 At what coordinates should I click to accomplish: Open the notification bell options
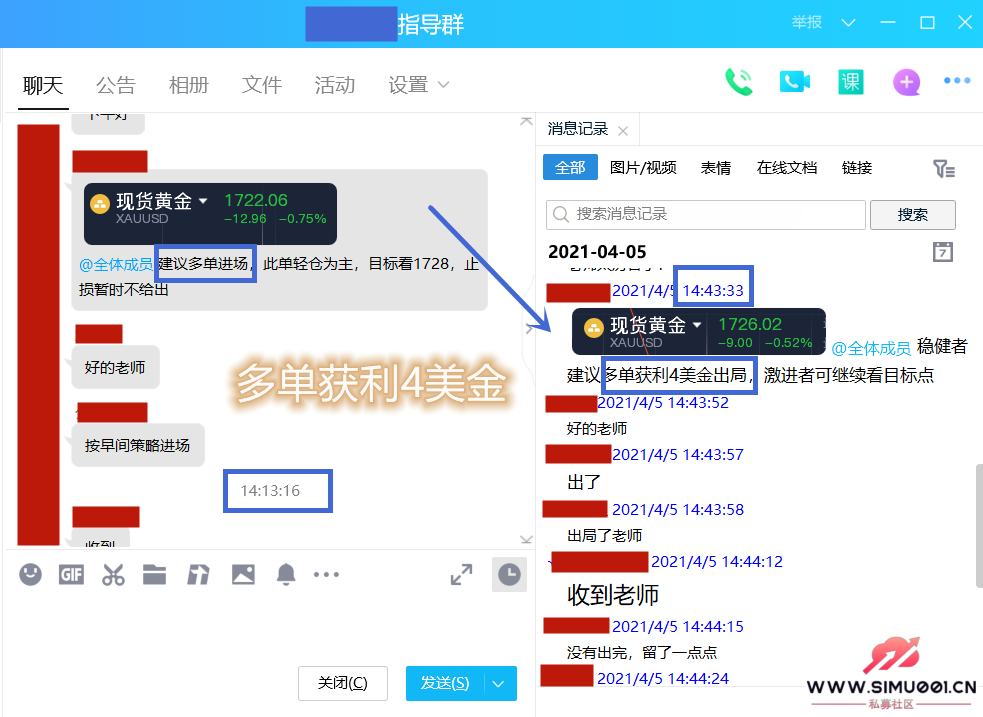pos(286,574)
